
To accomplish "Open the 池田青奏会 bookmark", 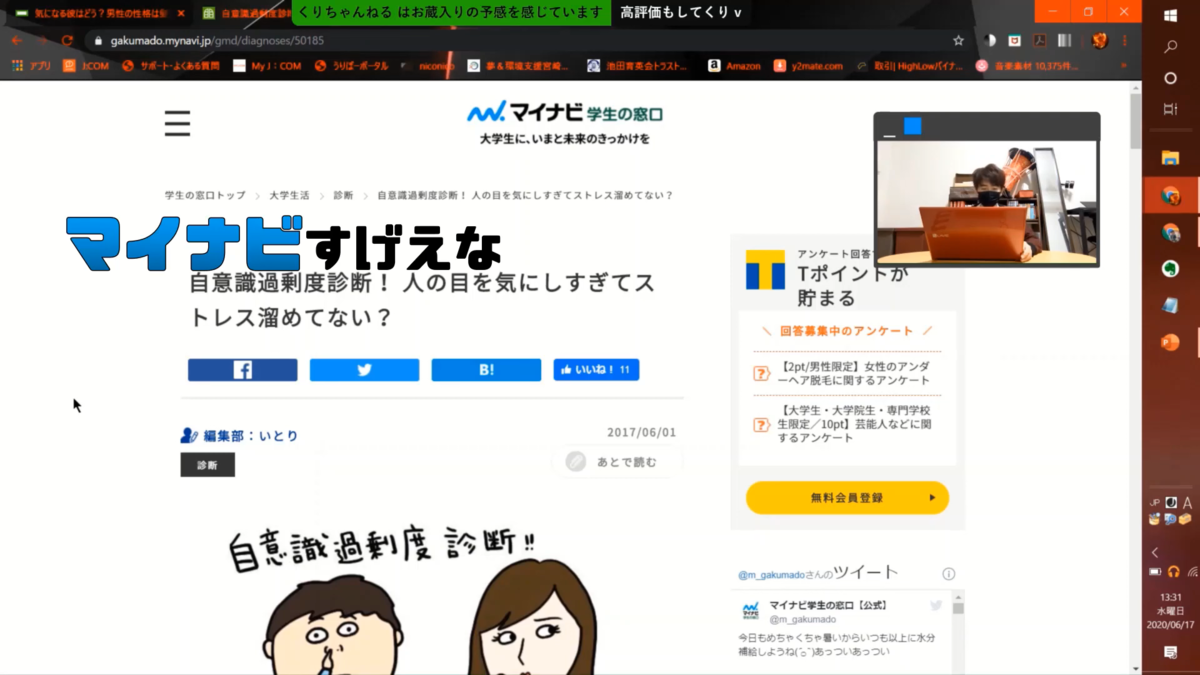I will [x=637, y=66].
